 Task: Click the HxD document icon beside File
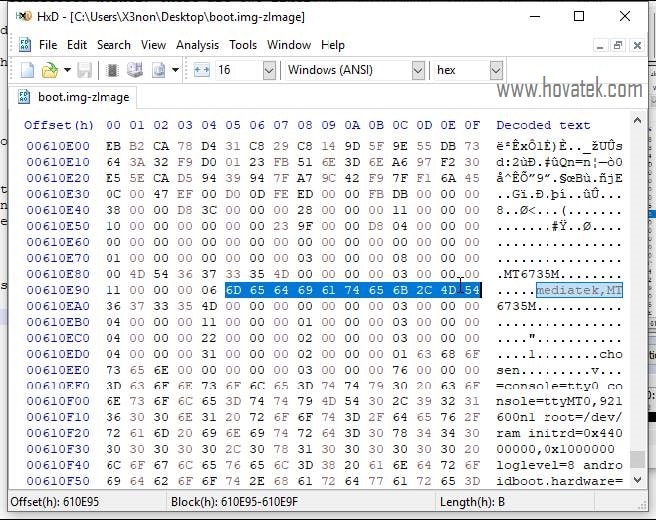click(x=24, y=45)
